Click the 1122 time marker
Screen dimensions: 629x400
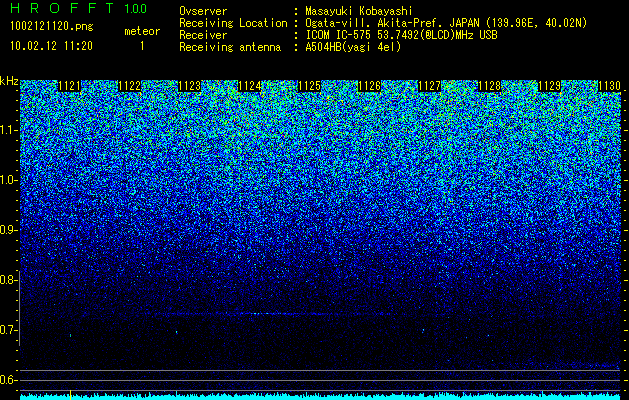(x=130, y=86)
